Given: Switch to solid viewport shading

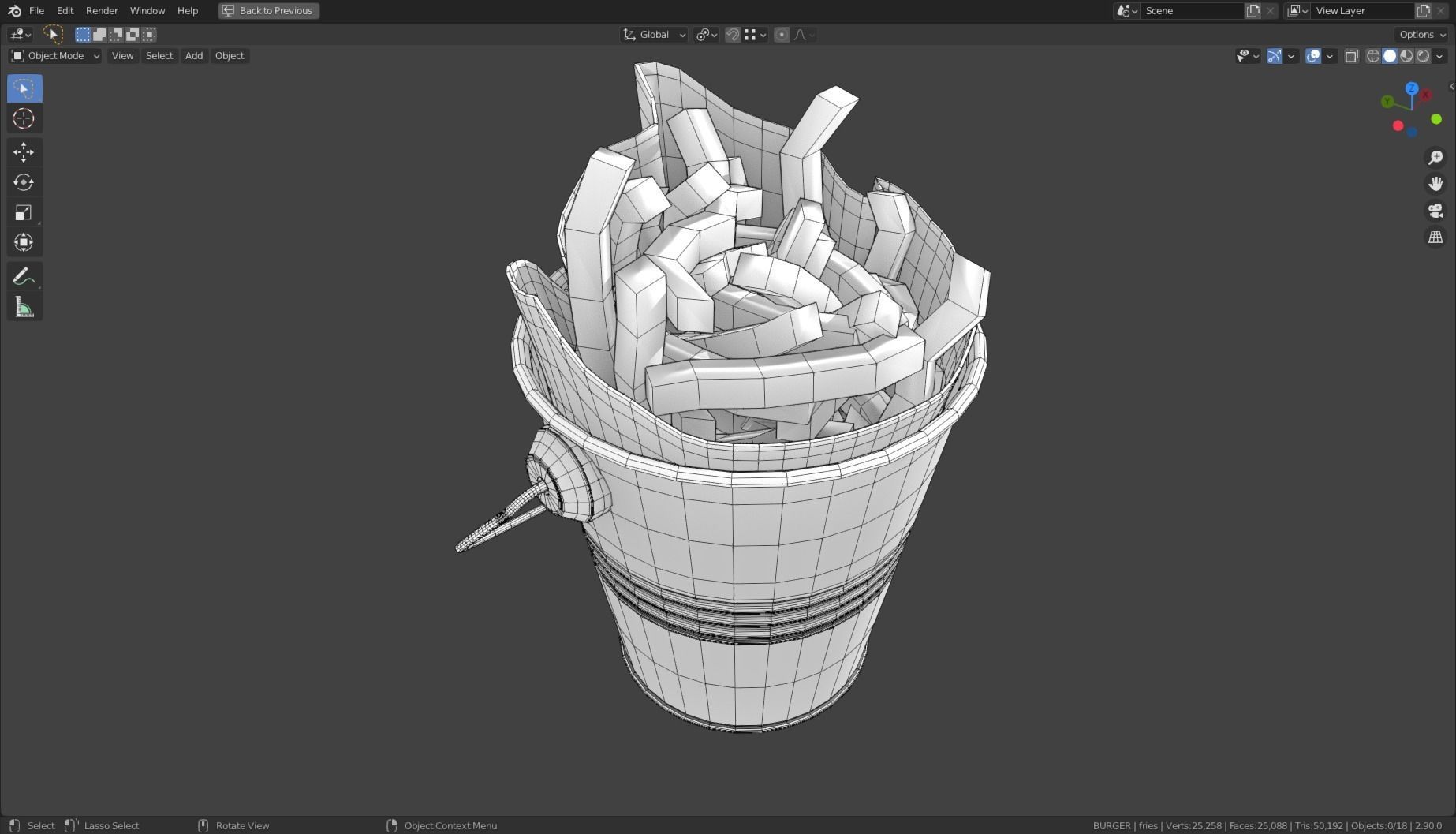Looking at the screenshot, I should pyautogui.click(x=1390, y=56).
